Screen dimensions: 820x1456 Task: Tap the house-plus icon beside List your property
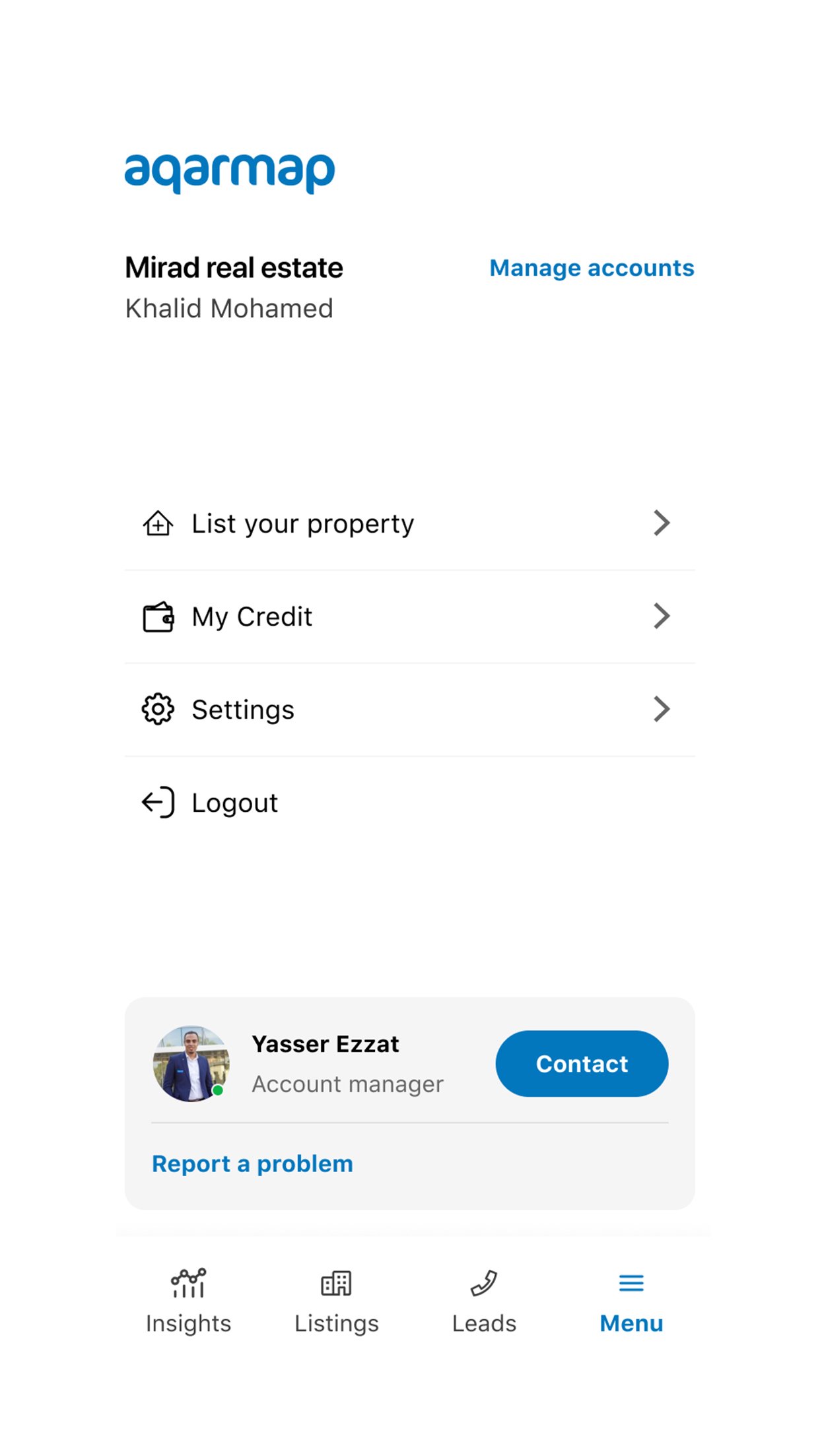tap(158, 524)
